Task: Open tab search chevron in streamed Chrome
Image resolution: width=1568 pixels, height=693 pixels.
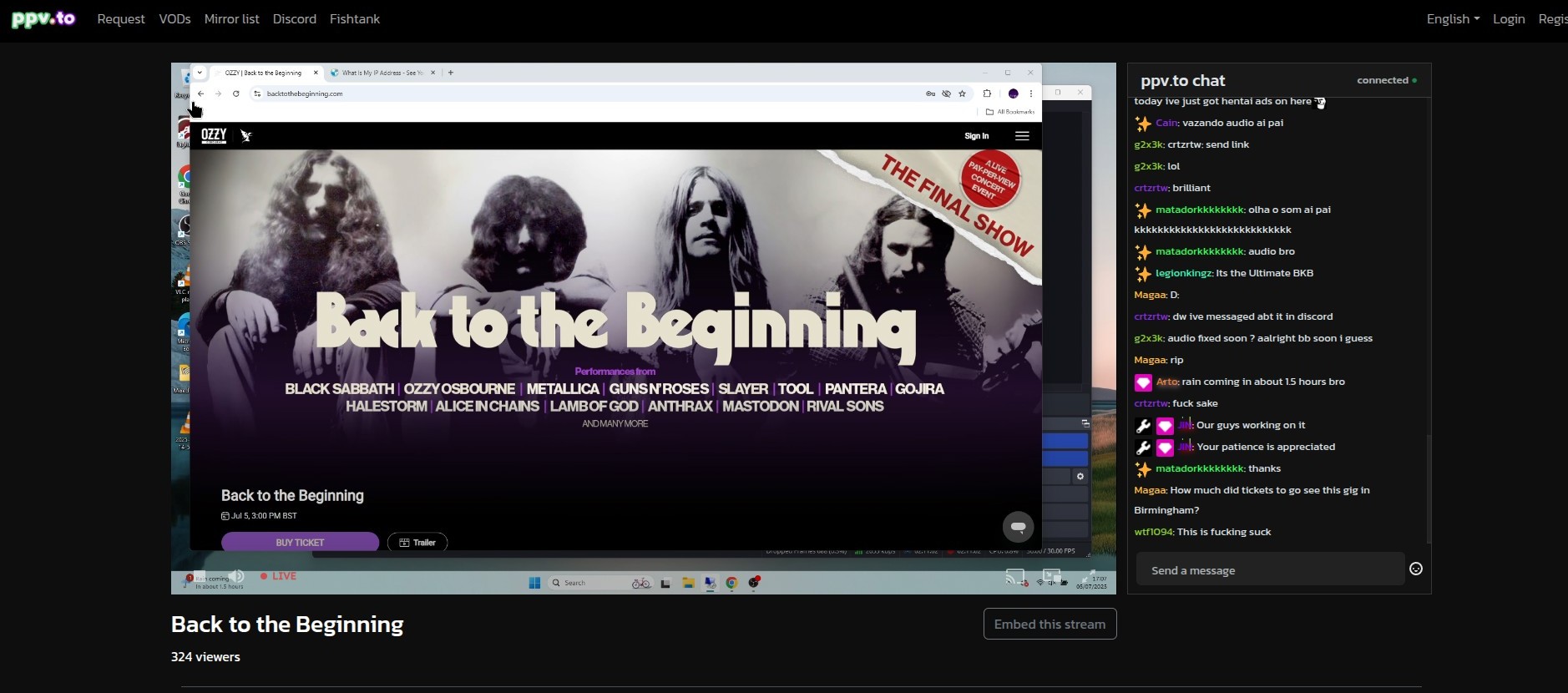Action: (x=200, y=73)
